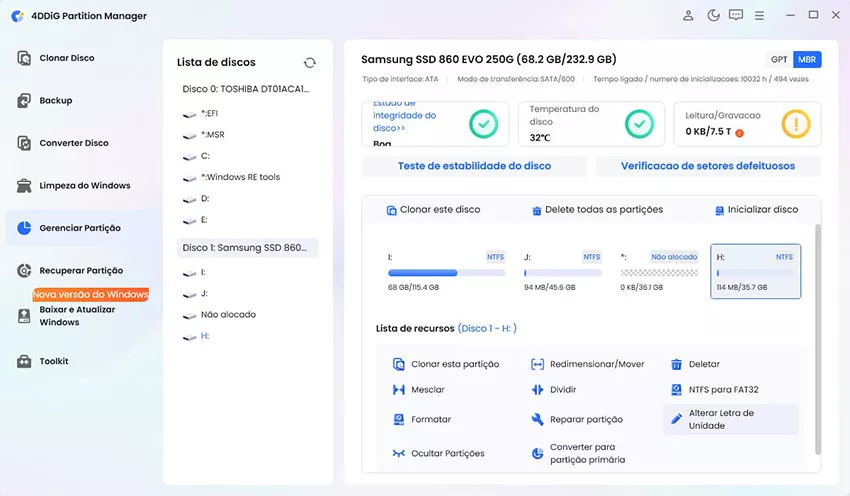850x496 pixels.
Task: Click Inicializar disco
Action: click(756, 210)
